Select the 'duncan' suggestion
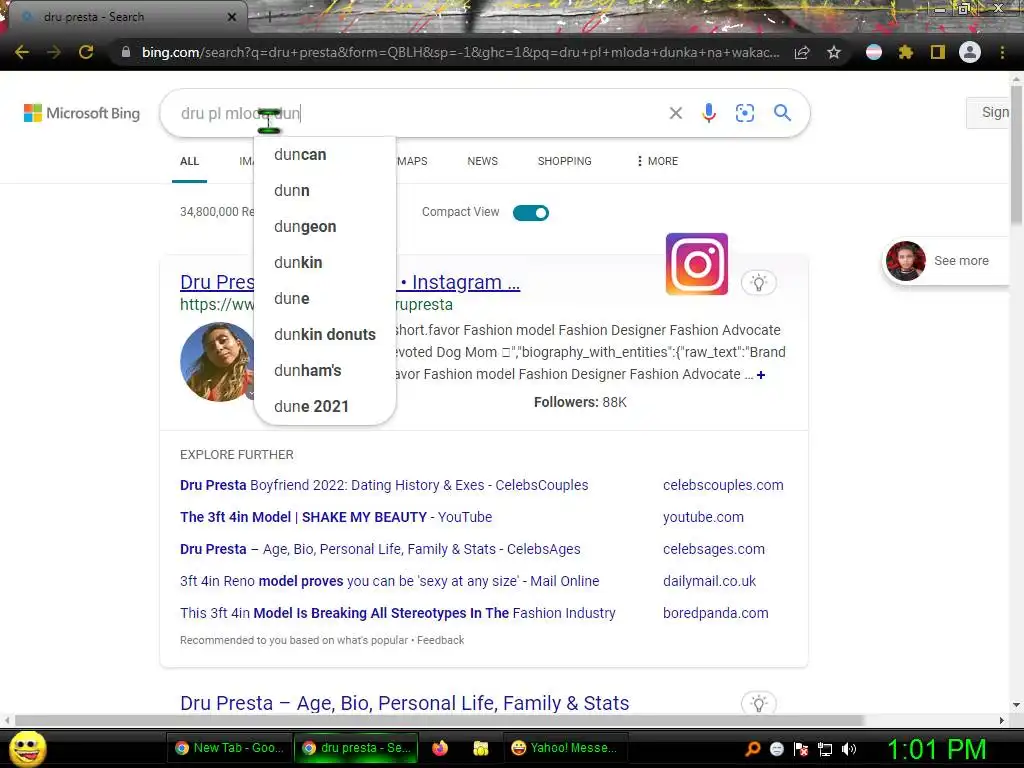This screenshot has width=1024, height=768. 325,155
